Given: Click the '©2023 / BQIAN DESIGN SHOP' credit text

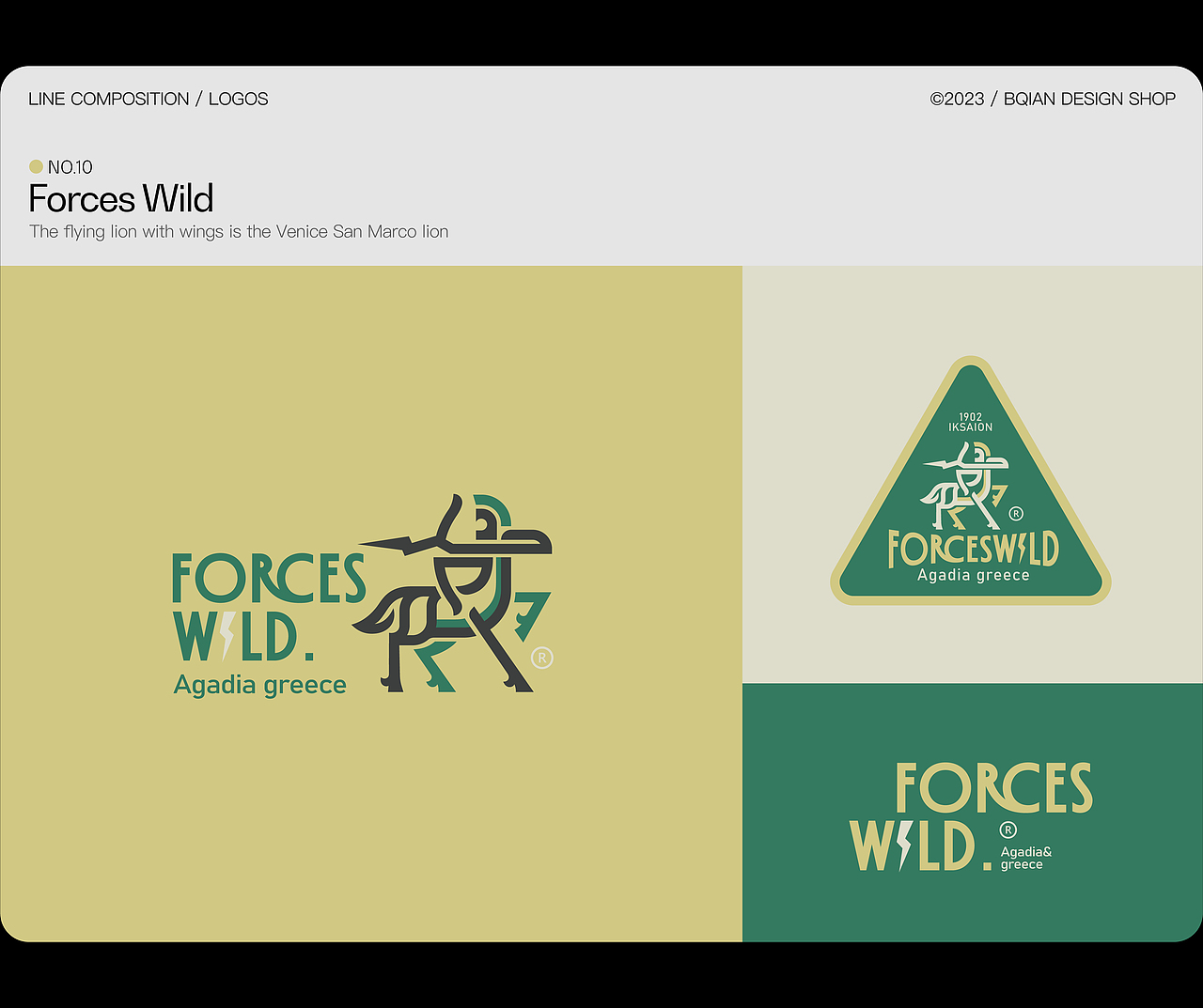Looking at the screenshot, I should (1053, 99).
